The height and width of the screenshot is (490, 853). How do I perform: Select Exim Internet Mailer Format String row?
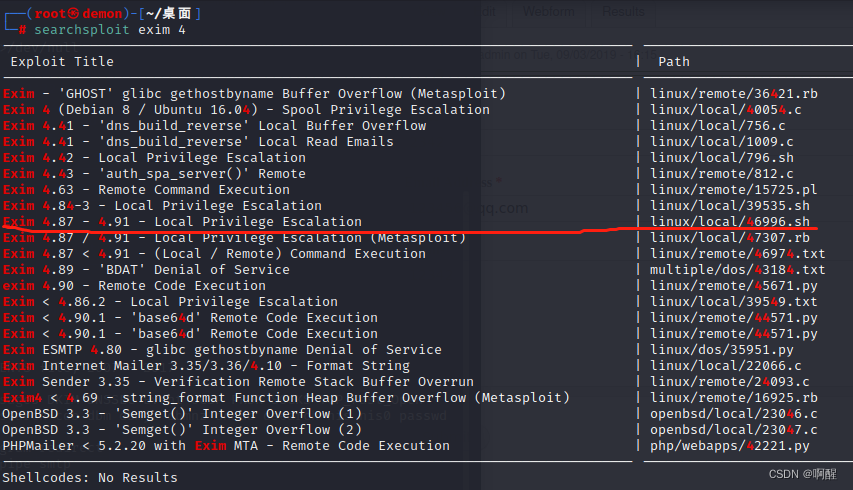(206, 366)
